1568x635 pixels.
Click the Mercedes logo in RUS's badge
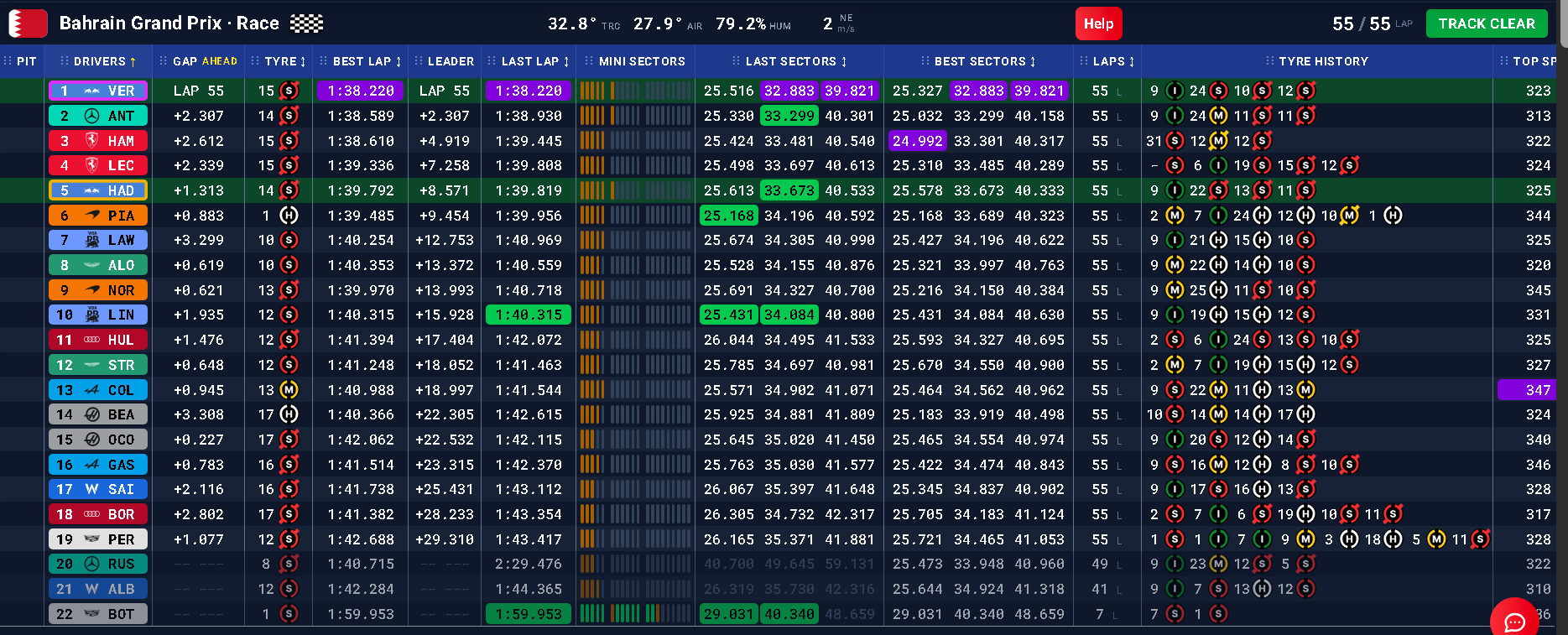click(x=92, y=564)
